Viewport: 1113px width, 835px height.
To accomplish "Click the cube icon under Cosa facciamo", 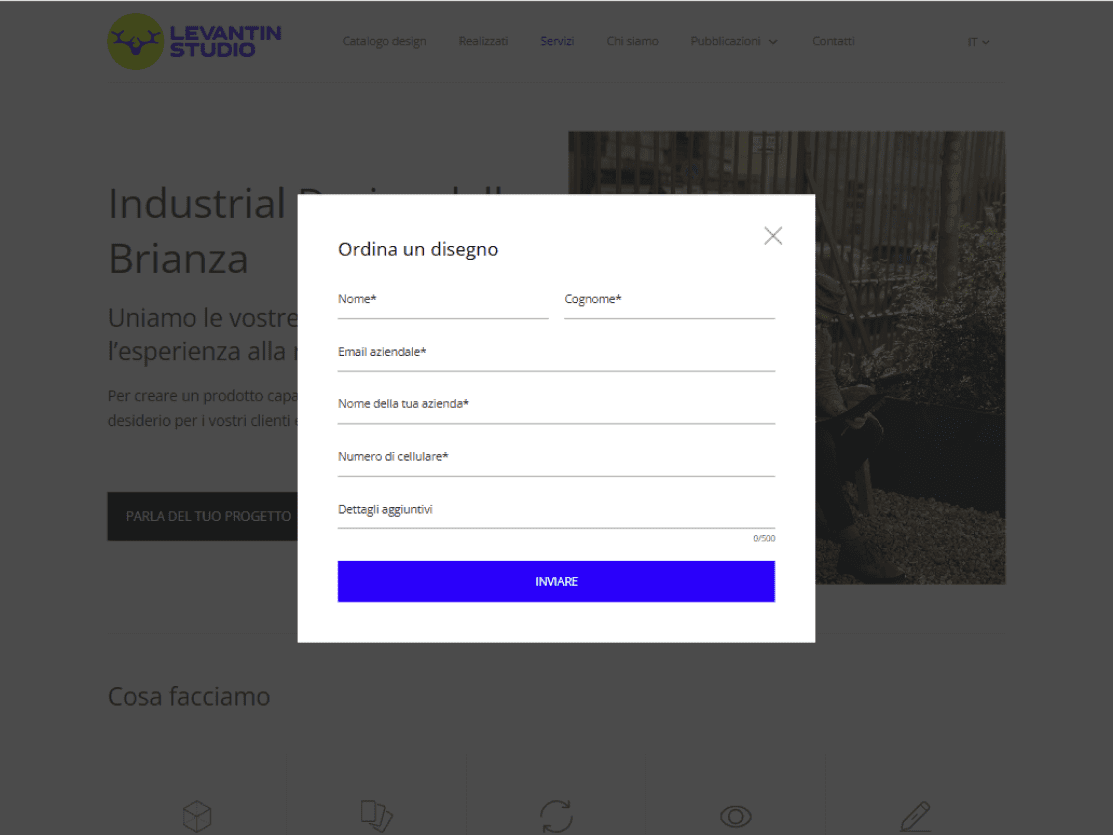I will click(x=197, y=816).
